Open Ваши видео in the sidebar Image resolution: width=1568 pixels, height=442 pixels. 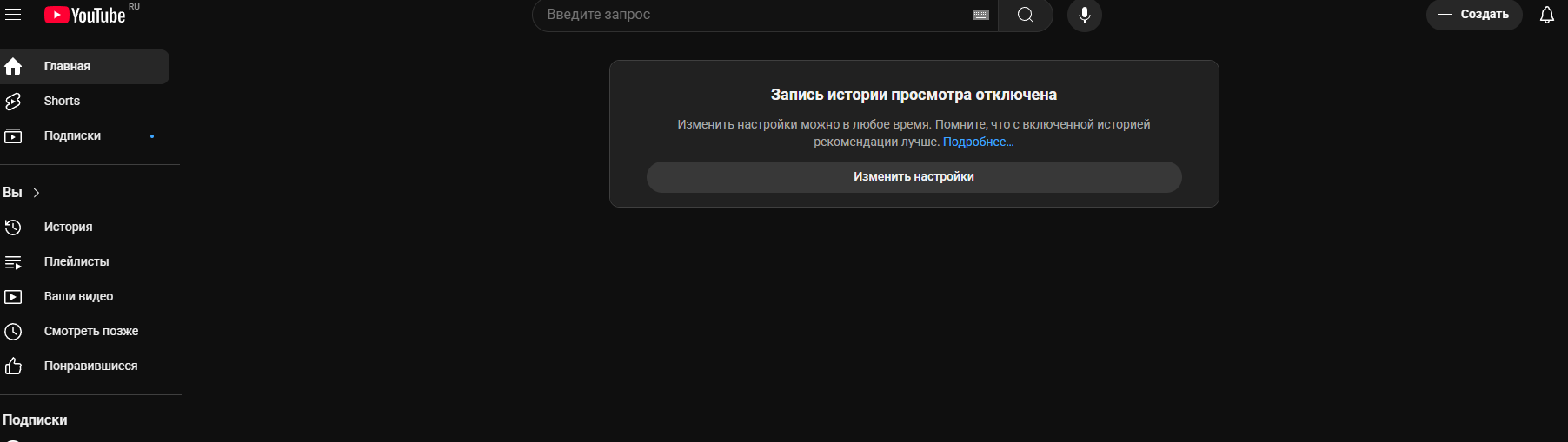tap(84, 296)
